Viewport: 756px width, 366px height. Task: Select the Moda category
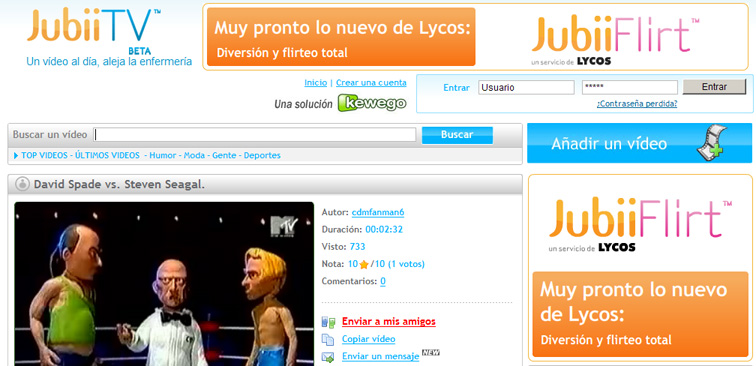coord(194,155)
